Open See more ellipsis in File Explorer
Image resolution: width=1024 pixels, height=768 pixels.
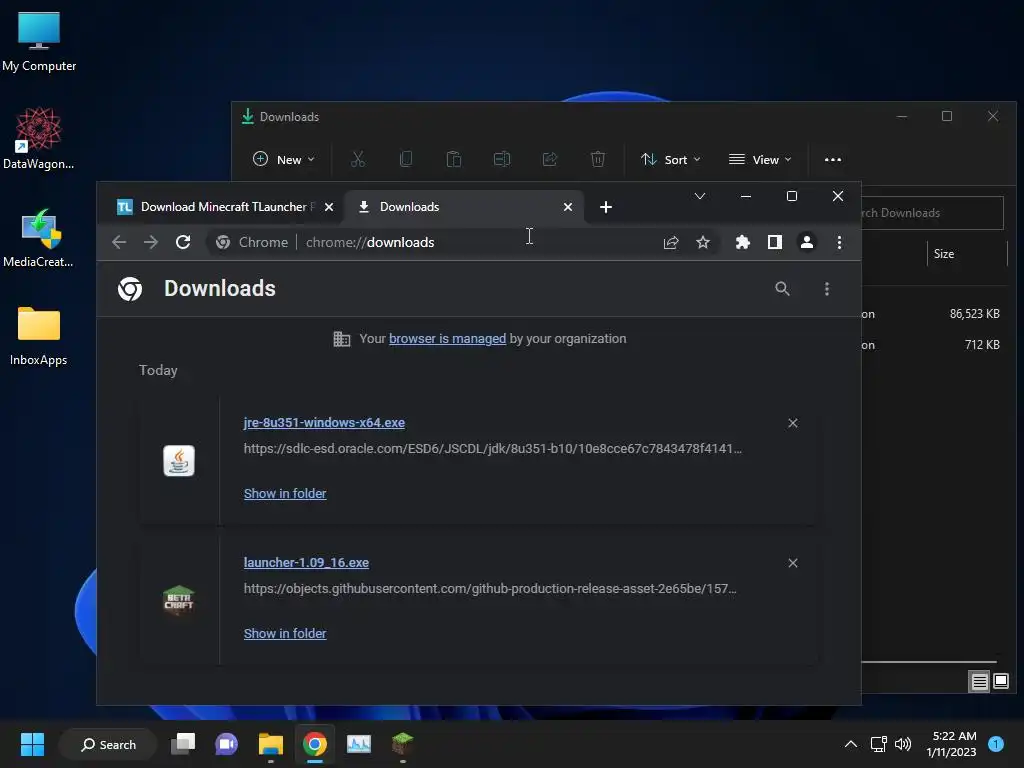[x=833, y=159]
